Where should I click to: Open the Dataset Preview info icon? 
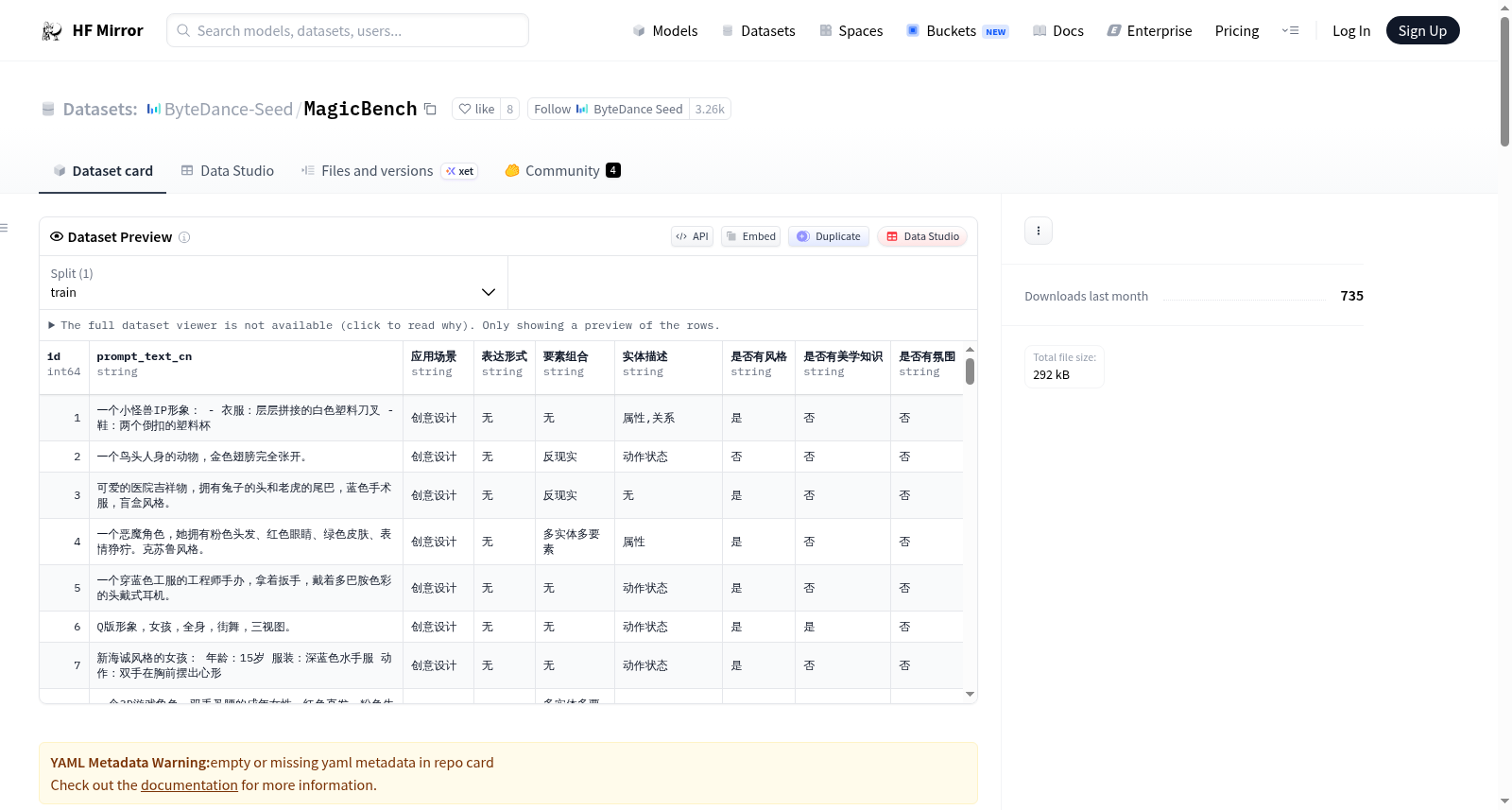[x=184, y=237]
